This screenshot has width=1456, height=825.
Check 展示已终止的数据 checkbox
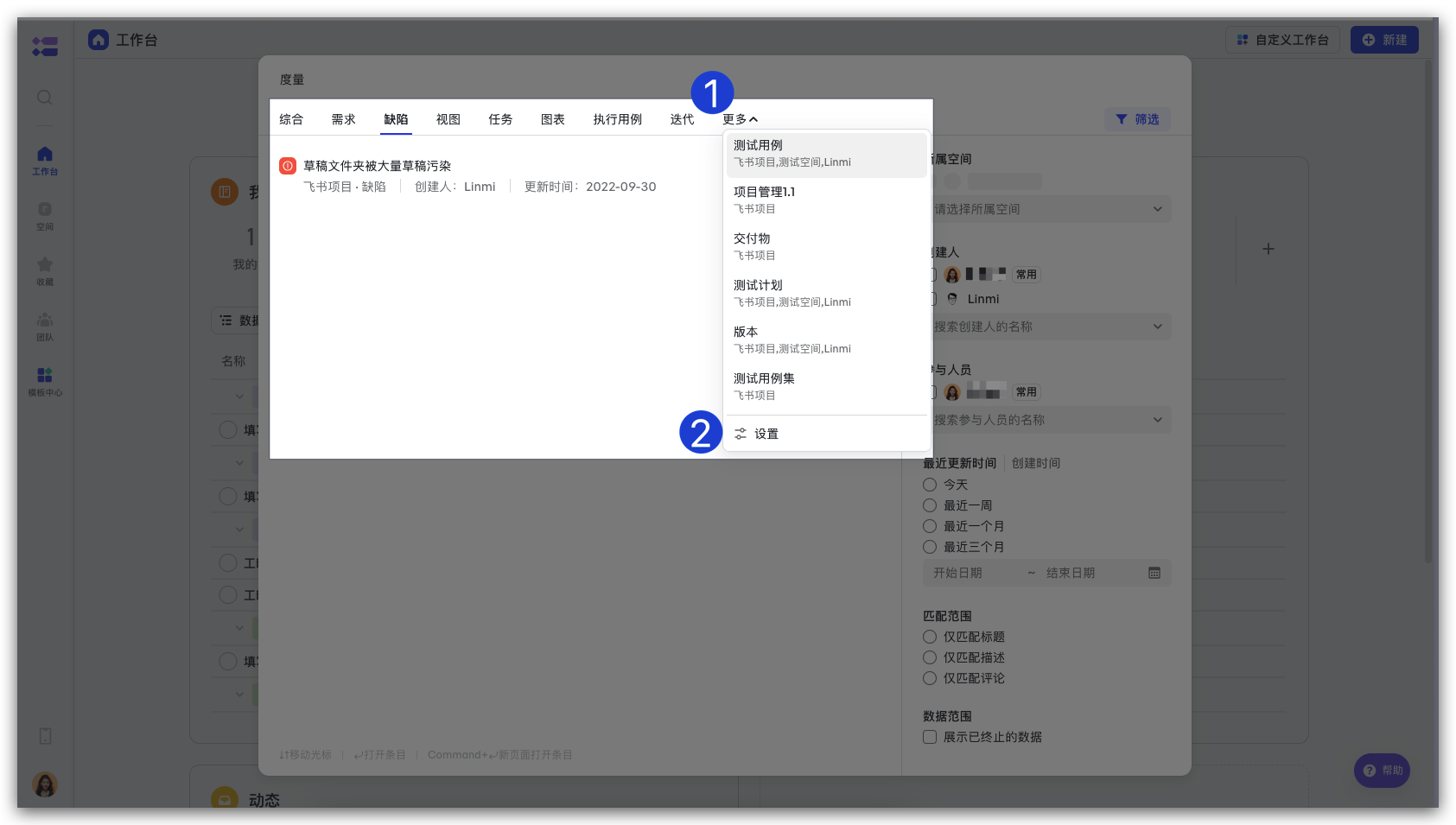coord(930,737)
